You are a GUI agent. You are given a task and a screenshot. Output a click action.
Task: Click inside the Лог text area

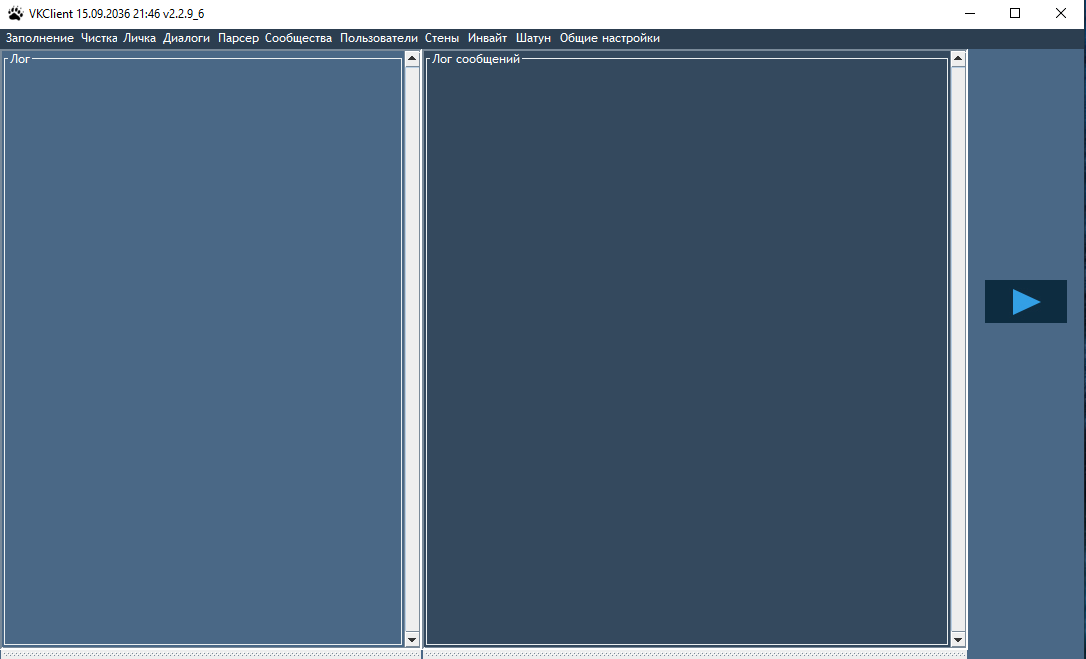[x=203, y=350]
